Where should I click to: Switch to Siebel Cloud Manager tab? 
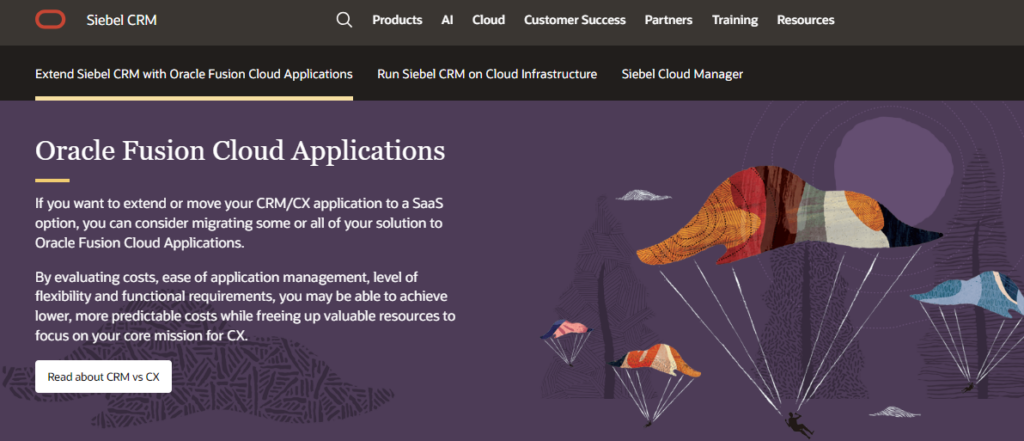tap(682, 74)
